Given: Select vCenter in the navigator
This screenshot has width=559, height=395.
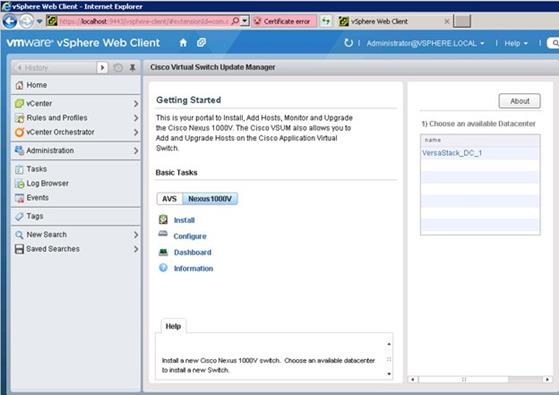Looking at the screenshot, I should [76, 103].
